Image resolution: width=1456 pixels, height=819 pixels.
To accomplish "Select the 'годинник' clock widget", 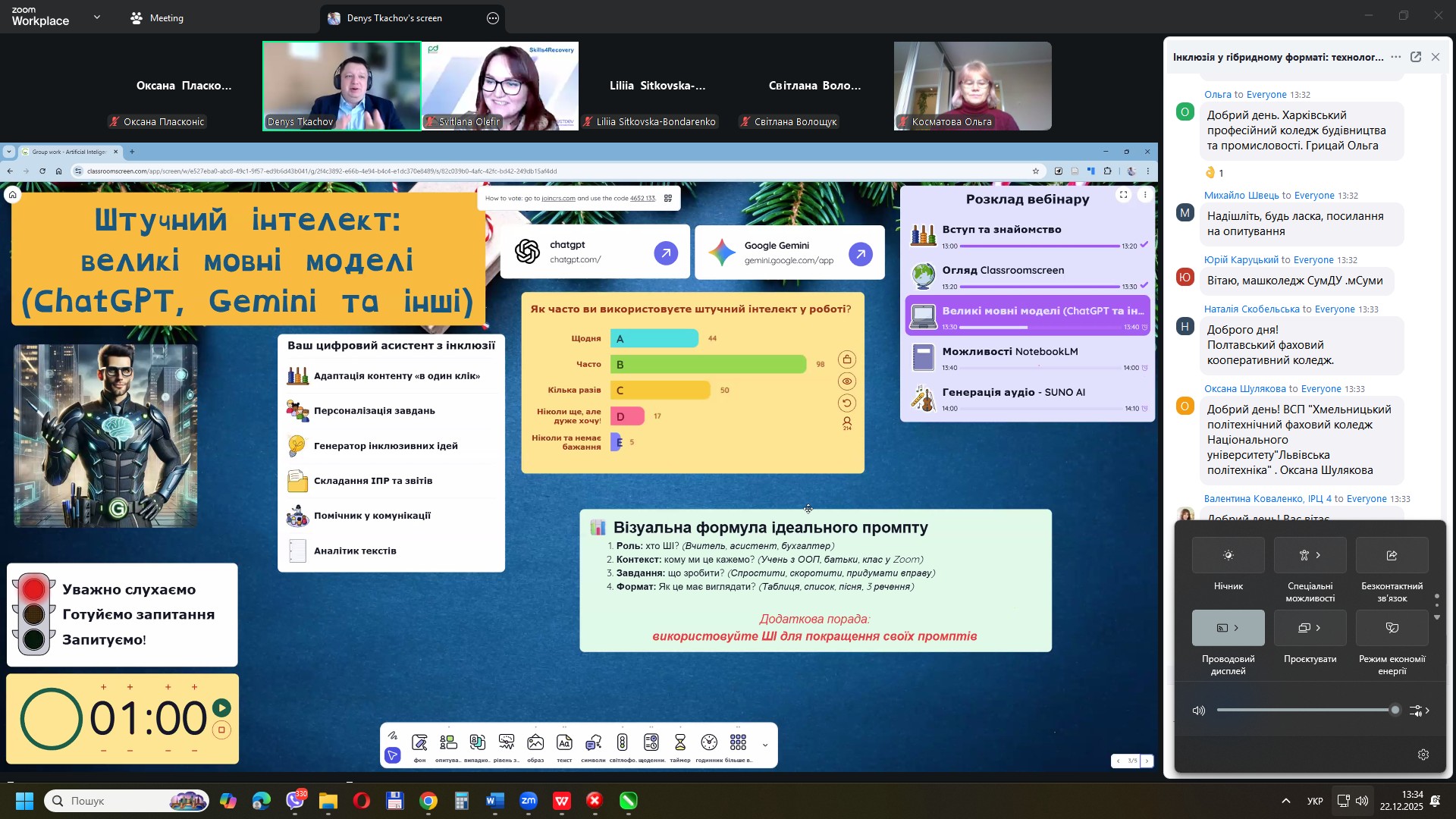I will (709, 746).
